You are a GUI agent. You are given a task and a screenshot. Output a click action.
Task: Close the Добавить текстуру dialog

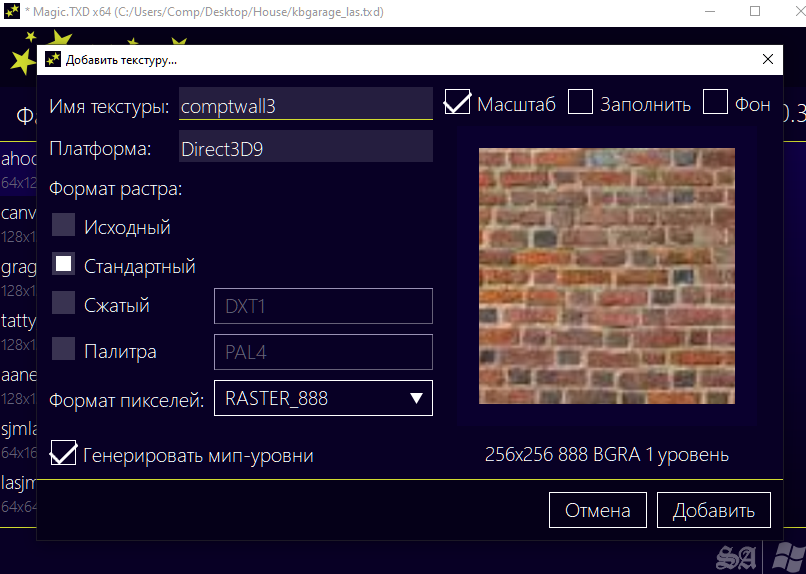tap(767, 59)
